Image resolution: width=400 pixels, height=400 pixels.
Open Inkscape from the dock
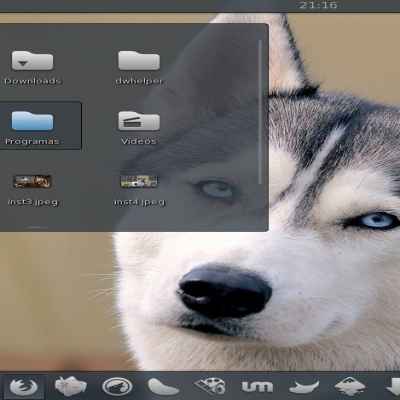point(350,387)
